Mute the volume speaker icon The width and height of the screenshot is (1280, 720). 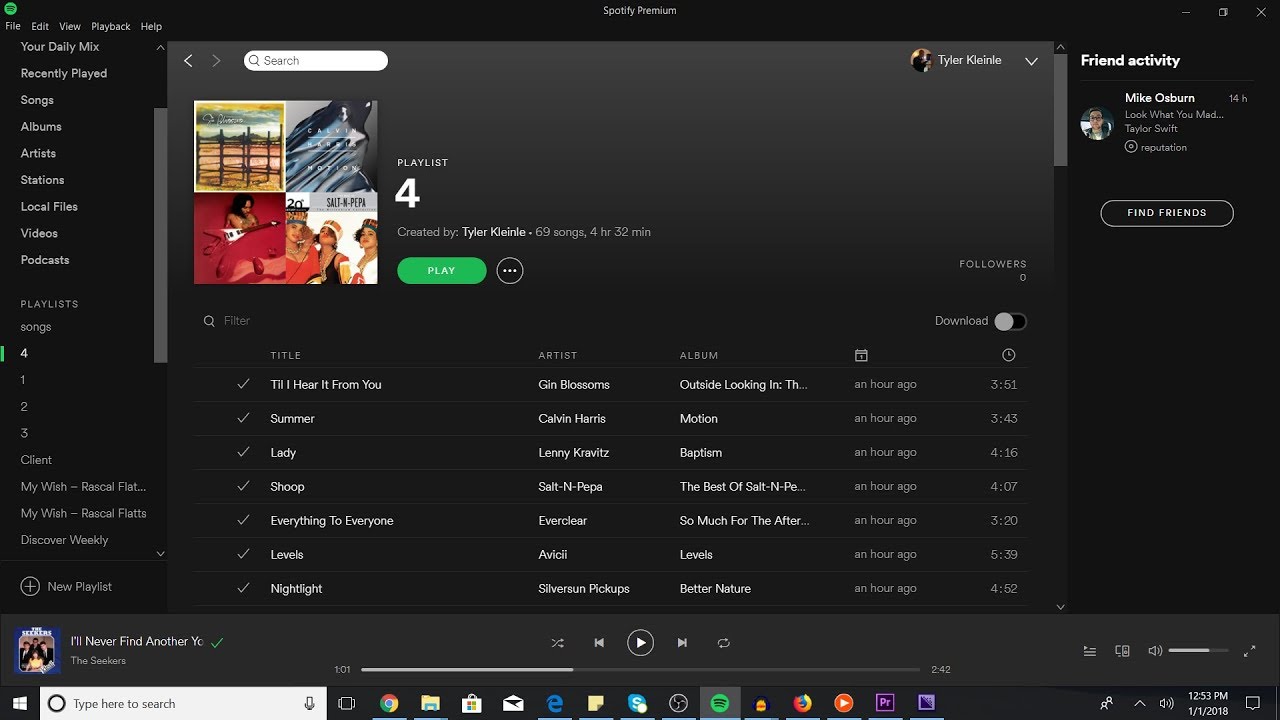coord(1155,651)
